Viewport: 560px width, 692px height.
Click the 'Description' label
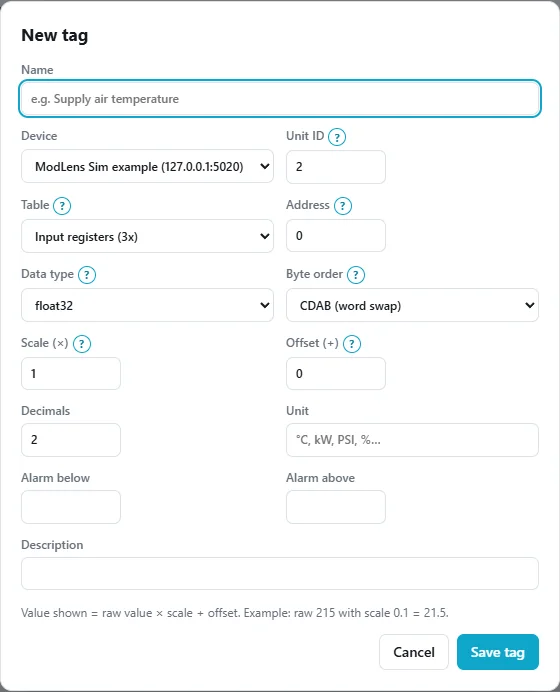tap(52, 545)
